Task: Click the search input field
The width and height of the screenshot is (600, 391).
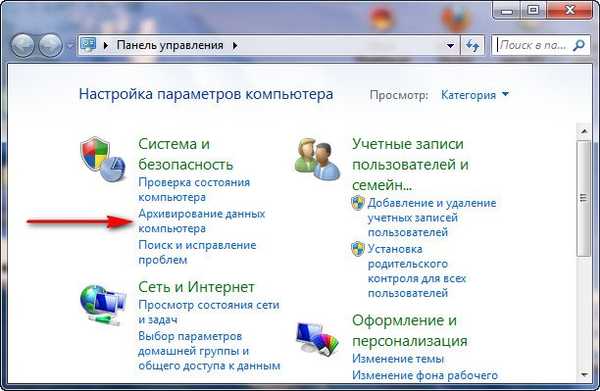Action: pos(533,46)
